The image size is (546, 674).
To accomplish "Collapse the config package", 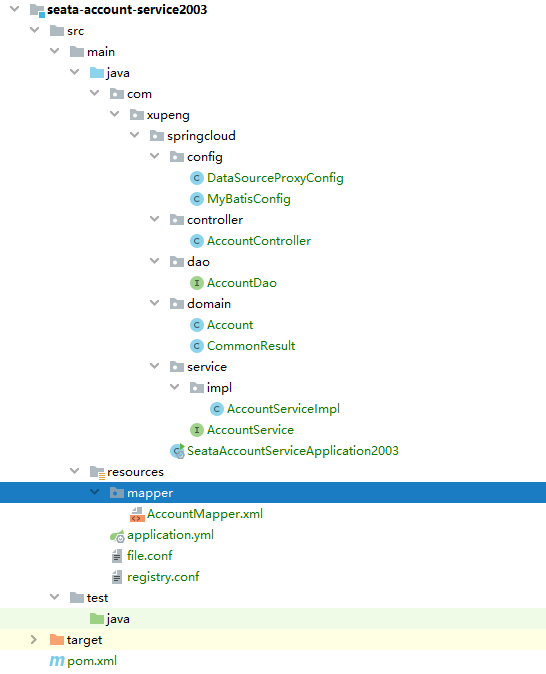I will coord(155,156).
